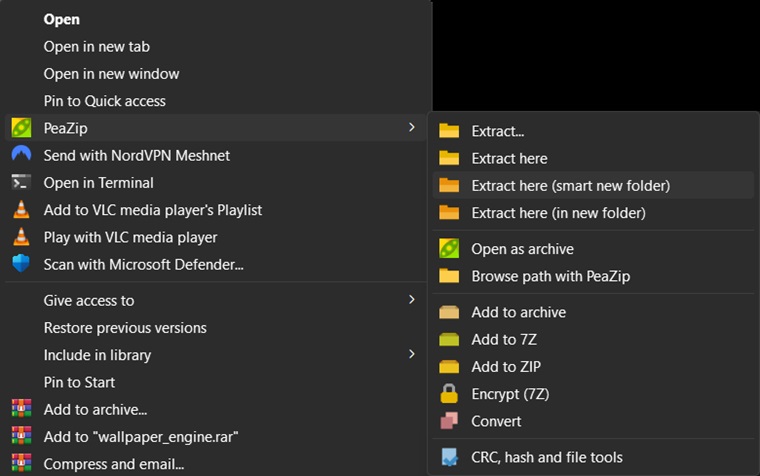The width and height of the screenshot is (760, 476).
Task: Click the PeaZip green pea icon
Action: [21, 128]
